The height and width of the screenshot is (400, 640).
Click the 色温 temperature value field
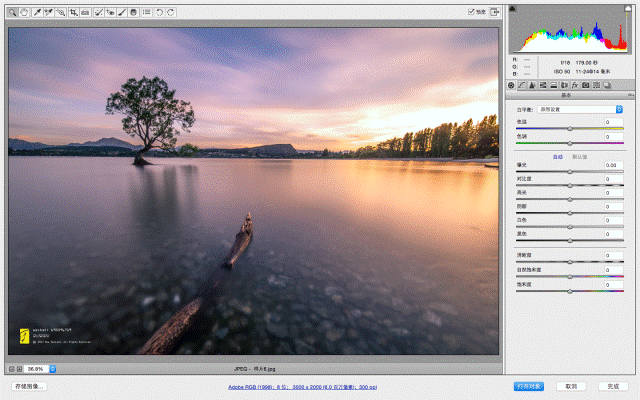click(612, 121)
